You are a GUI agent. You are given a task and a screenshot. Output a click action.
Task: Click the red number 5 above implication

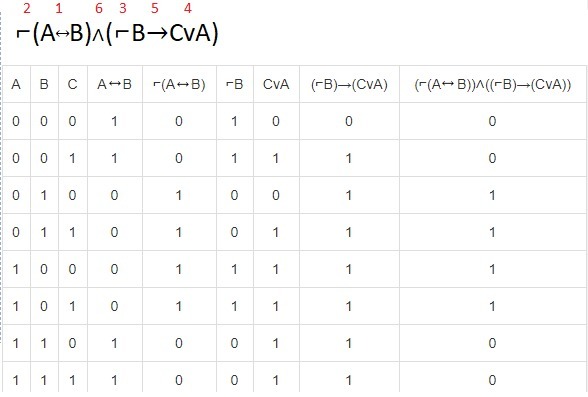(x=155, y=8)
